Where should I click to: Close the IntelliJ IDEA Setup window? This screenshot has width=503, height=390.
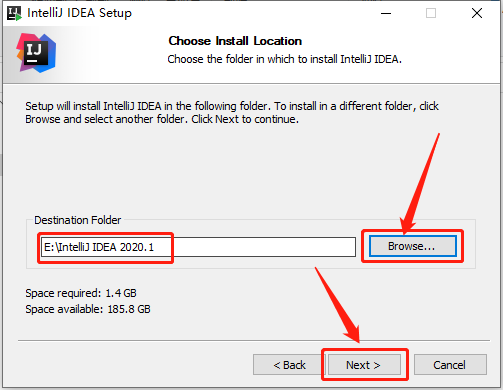coord(477,13)
